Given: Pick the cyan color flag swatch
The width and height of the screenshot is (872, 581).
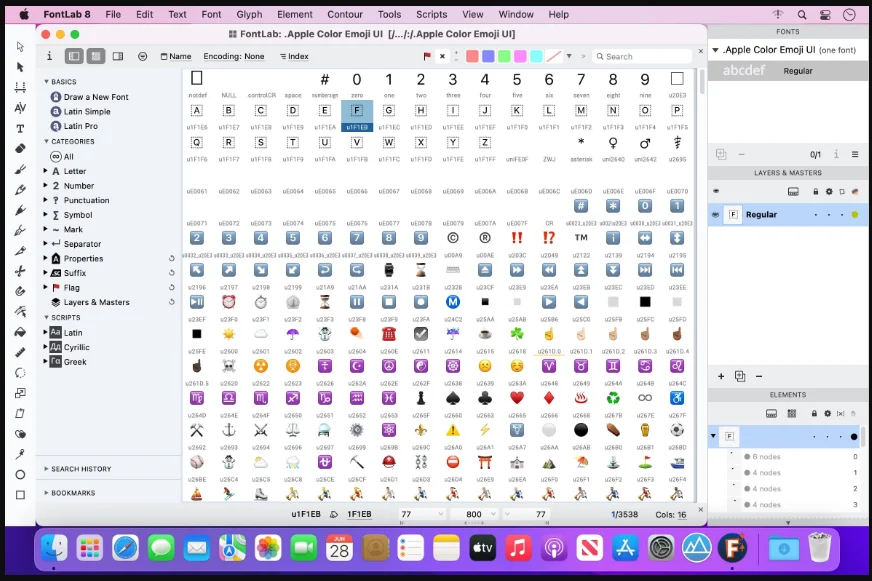Looking at the screenshot, I should click(x=536, y=56).
